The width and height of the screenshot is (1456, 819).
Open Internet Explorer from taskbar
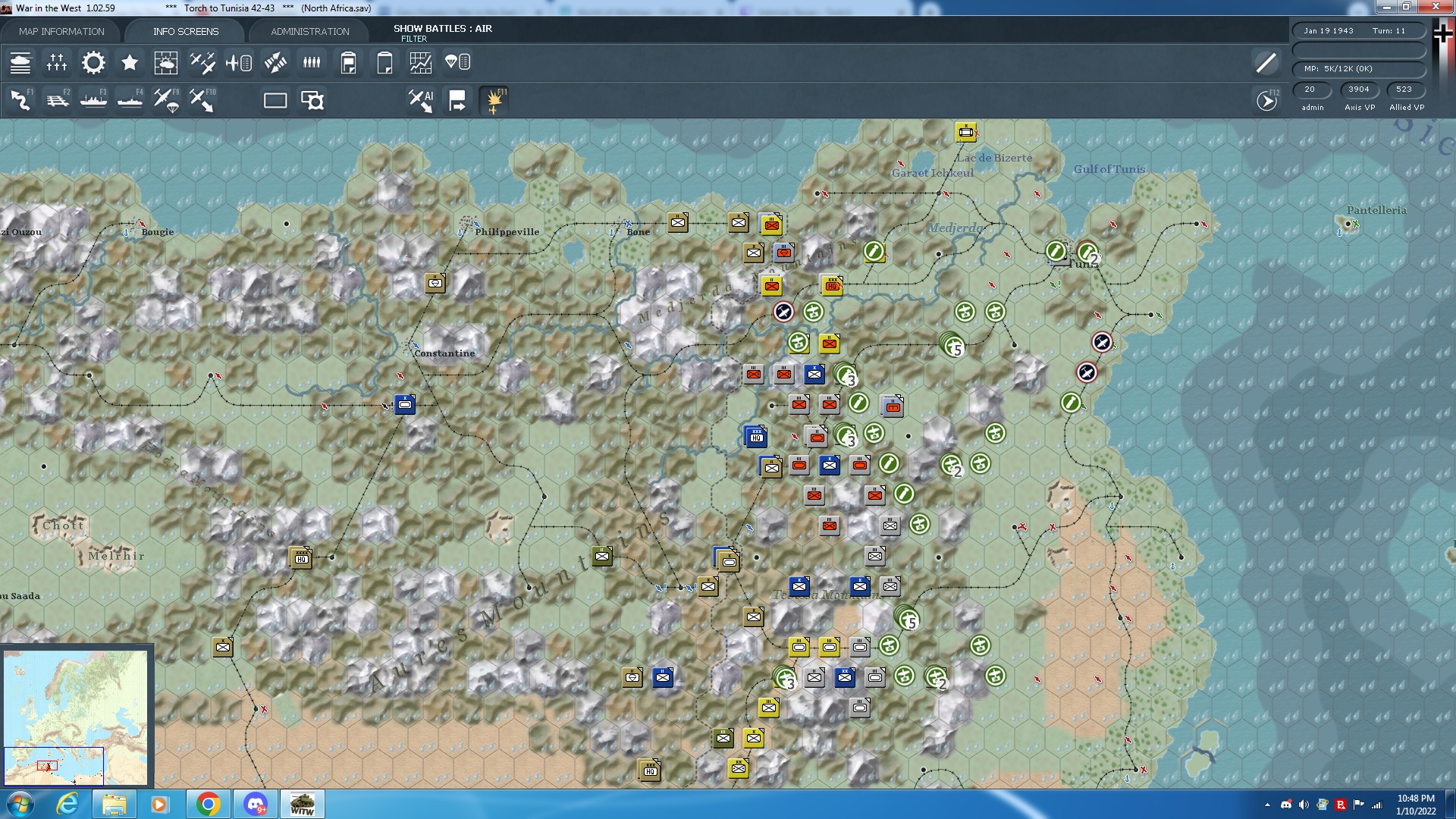click(68, 804)
